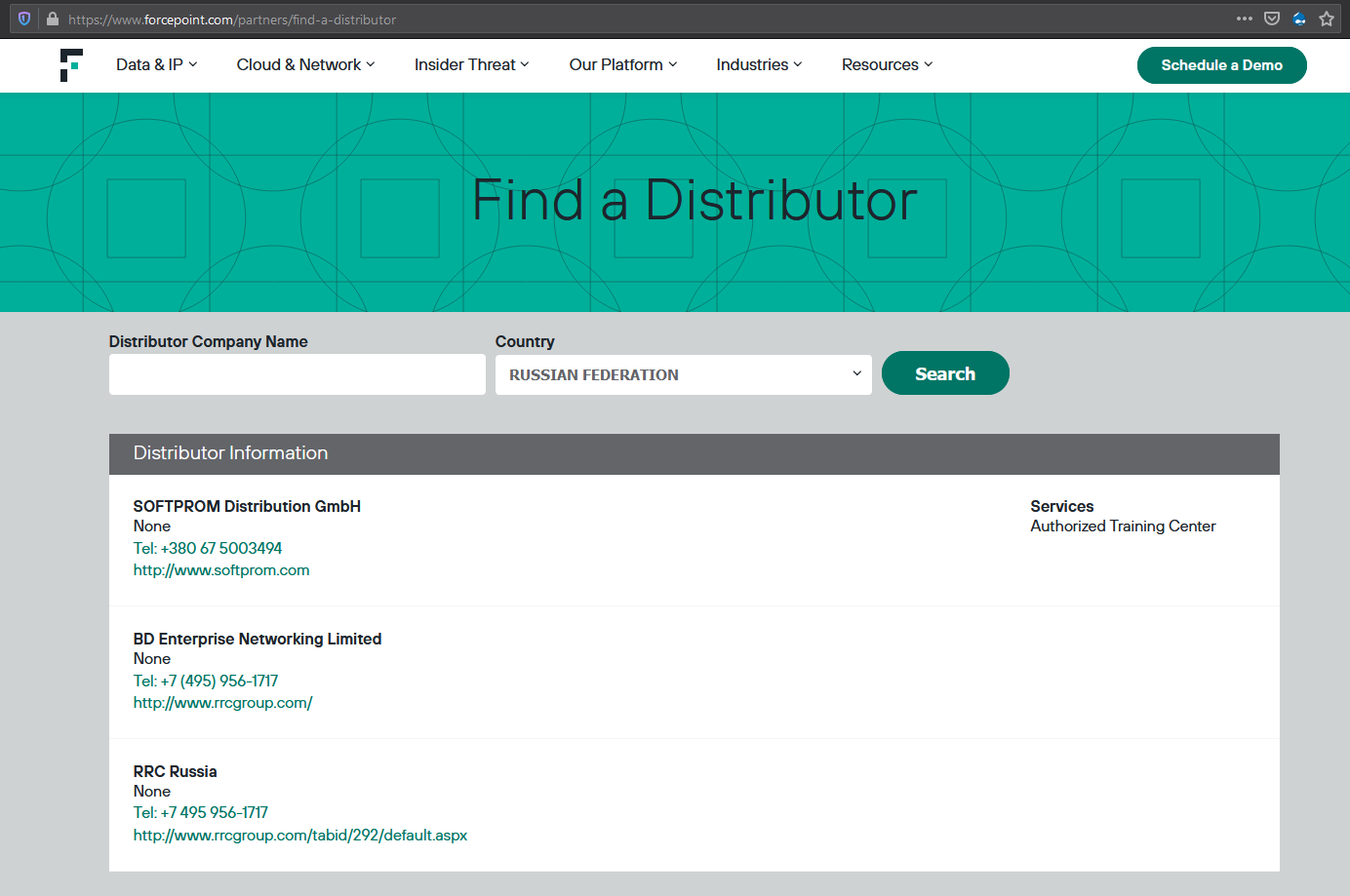Click the Schedule a Demo button
The image size is (1350, 896).
pyautogui.click(x=1221, y=65)
